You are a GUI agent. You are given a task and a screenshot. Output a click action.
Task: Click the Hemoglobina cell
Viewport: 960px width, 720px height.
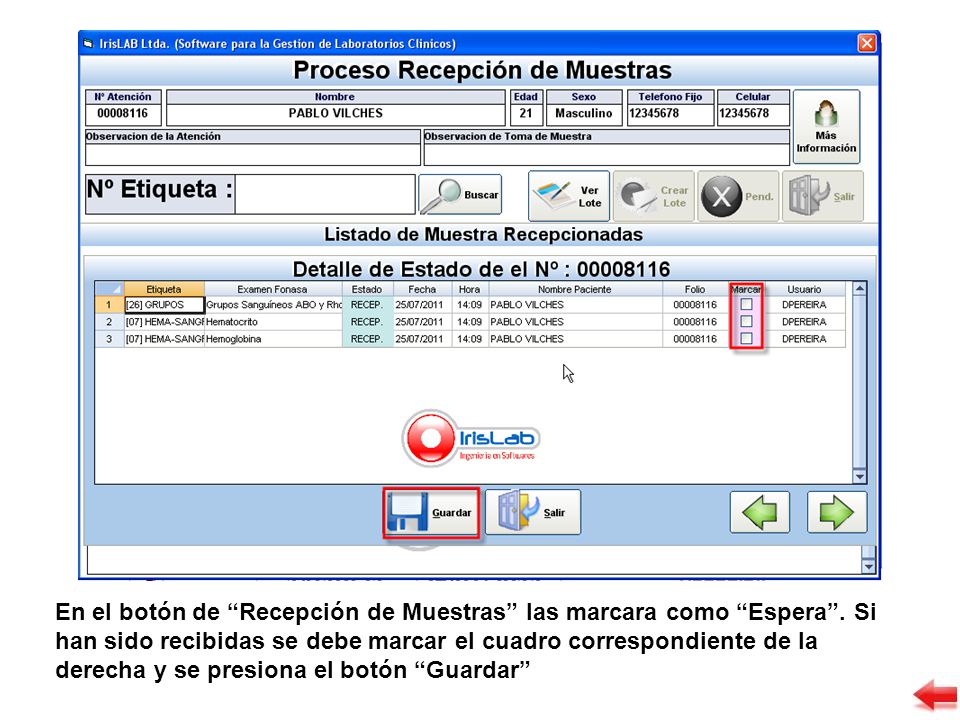point(273,339)
